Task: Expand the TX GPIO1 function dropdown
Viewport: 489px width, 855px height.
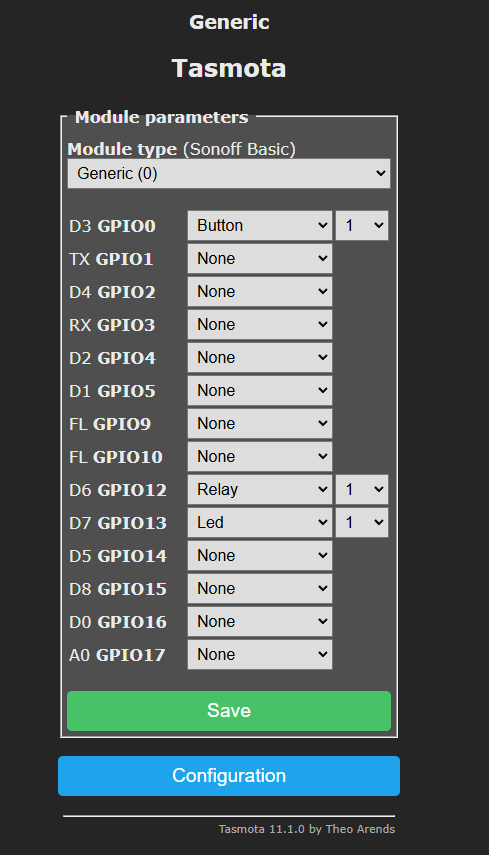Action: [x=260, y=258]
